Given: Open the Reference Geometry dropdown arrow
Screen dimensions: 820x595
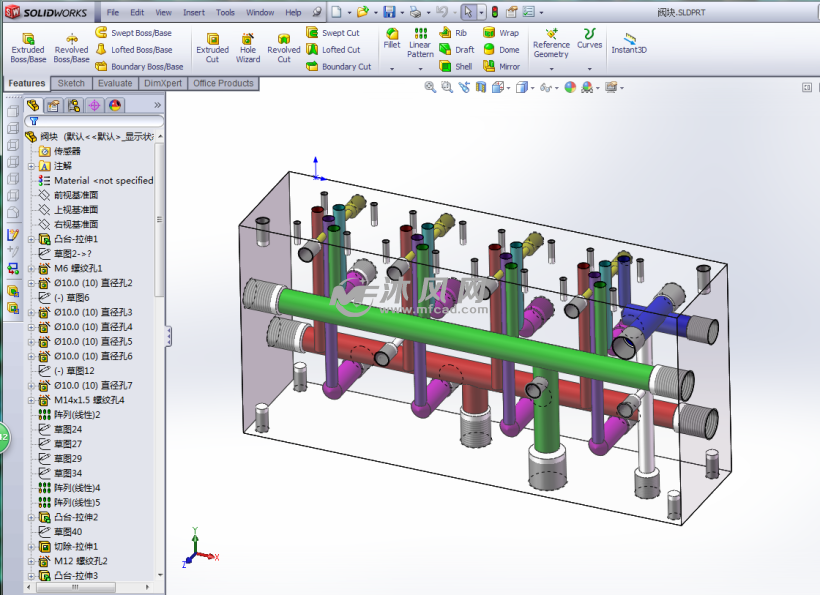Looking at the screenshot, I should [x=551, y=68].
